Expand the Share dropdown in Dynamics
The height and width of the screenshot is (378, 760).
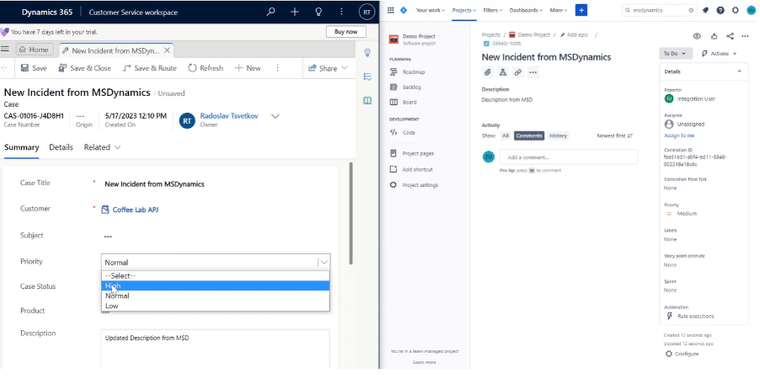pos(345,68)
